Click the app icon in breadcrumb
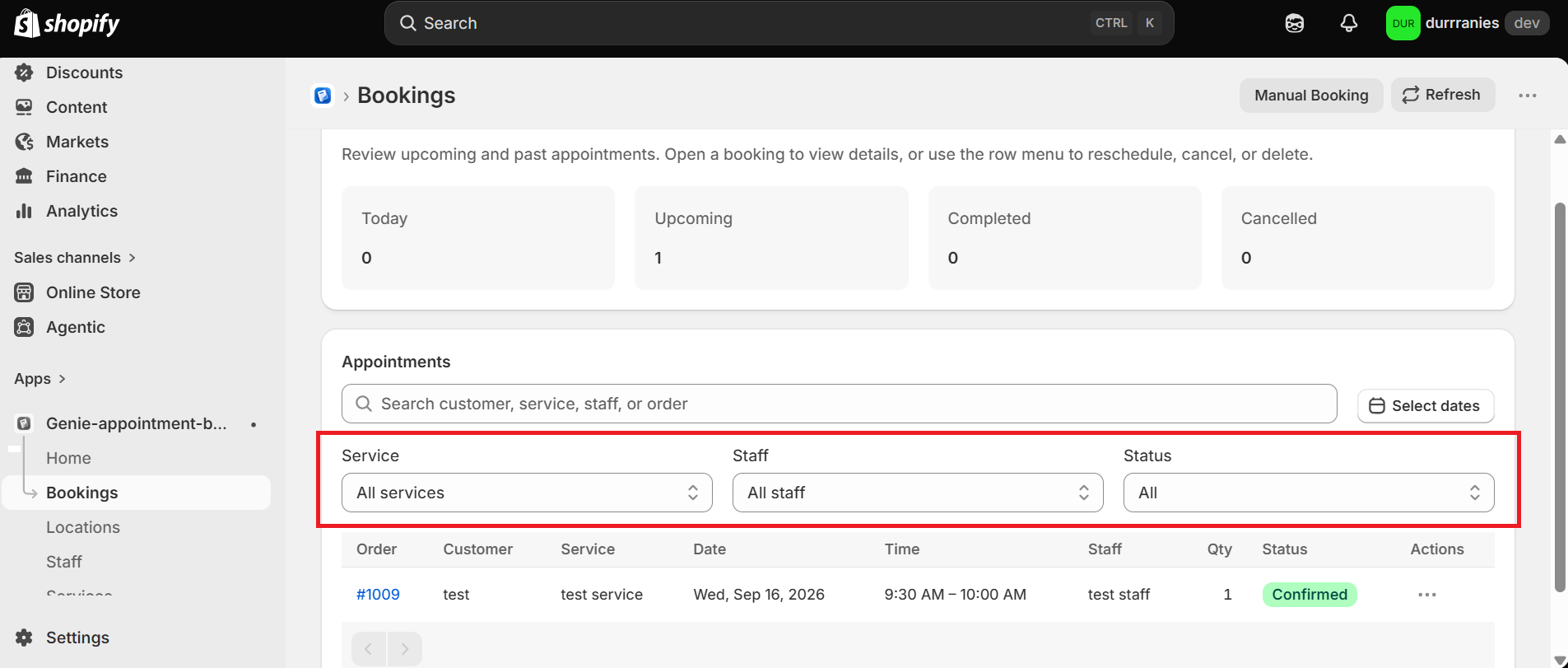The height and width of the screenshot is (668, 1568). (323, 96)
